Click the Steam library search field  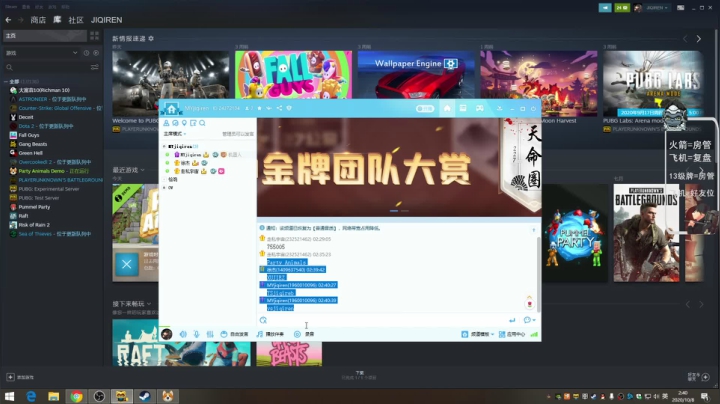point(46,67)
